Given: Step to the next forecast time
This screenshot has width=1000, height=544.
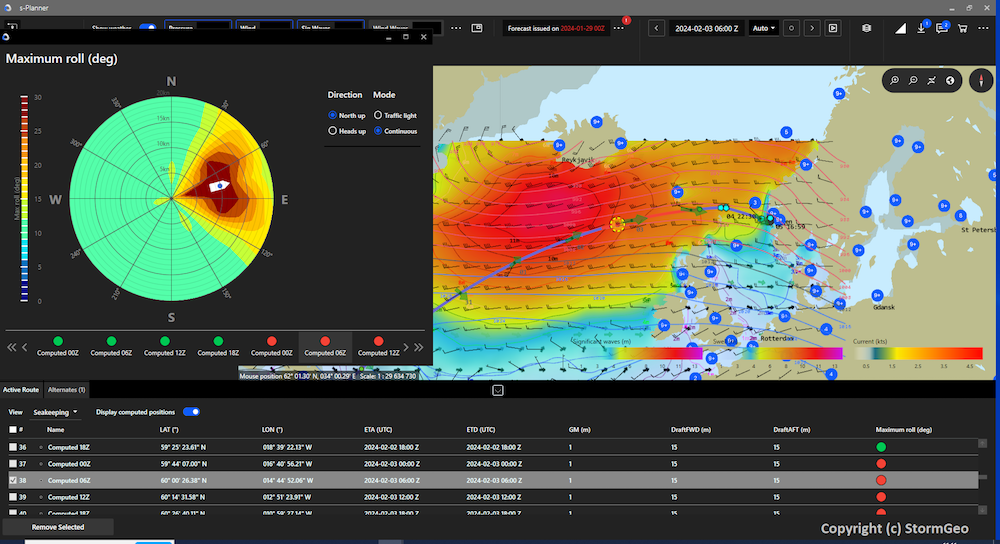Looking at the screenshot, I should [812, 28].
